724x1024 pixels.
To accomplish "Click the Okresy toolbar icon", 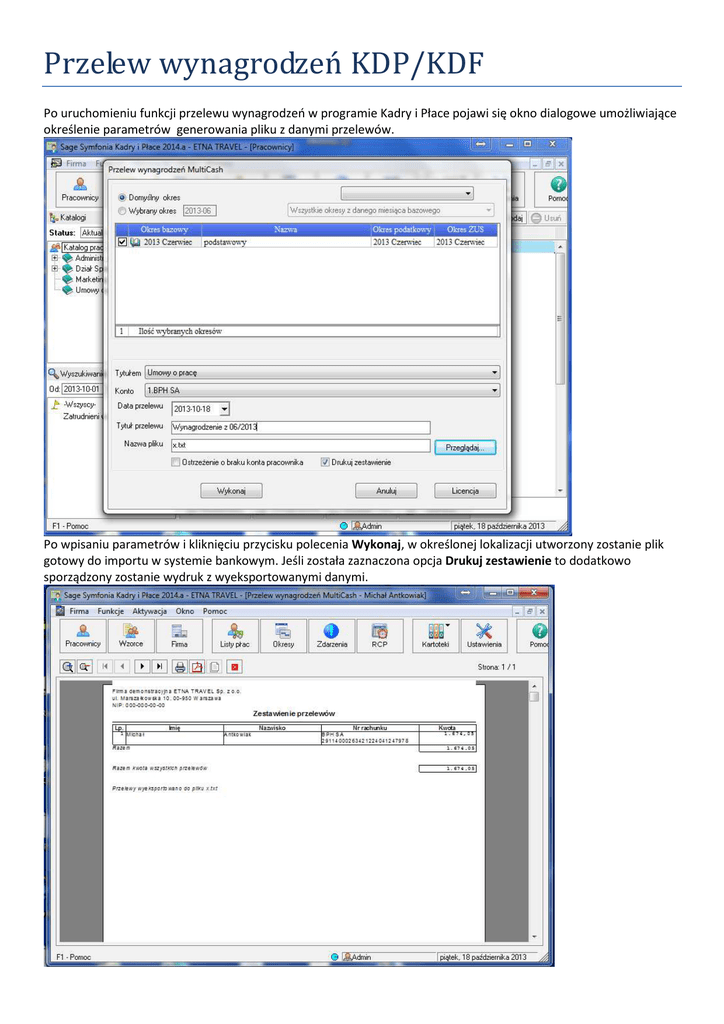I will point(283,636).
